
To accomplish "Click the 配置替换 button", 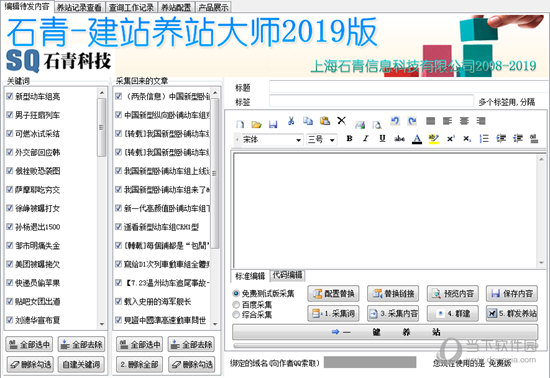I will [x=334, y=293].
